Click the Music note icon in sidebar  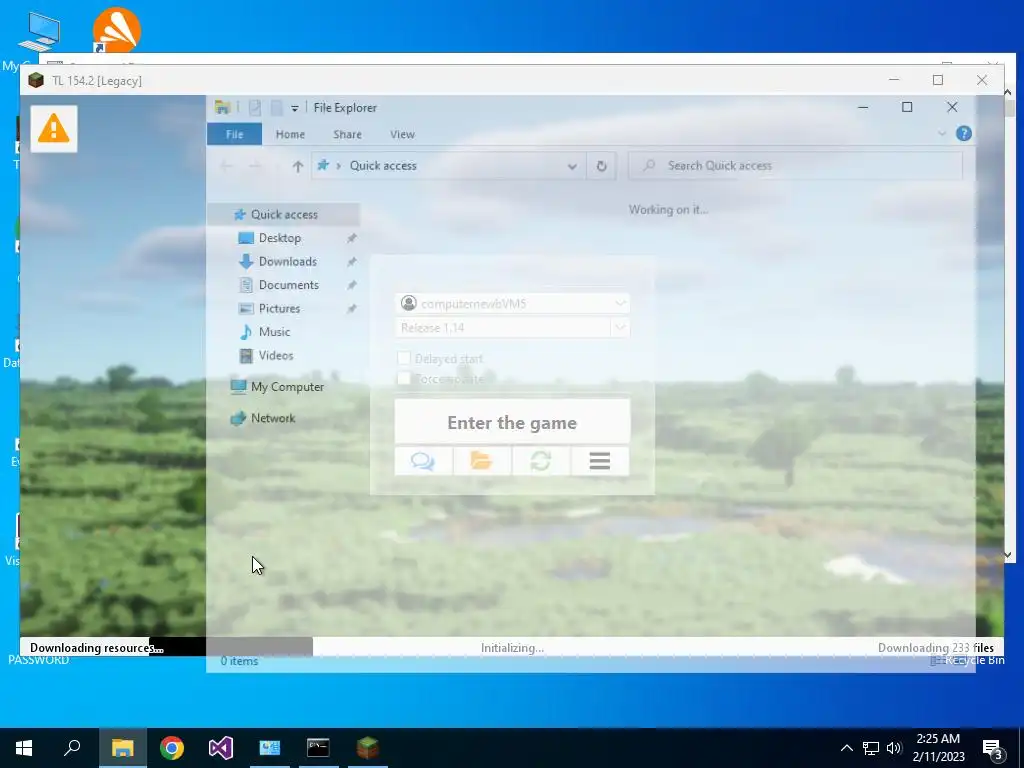click(x=246, y=332)
